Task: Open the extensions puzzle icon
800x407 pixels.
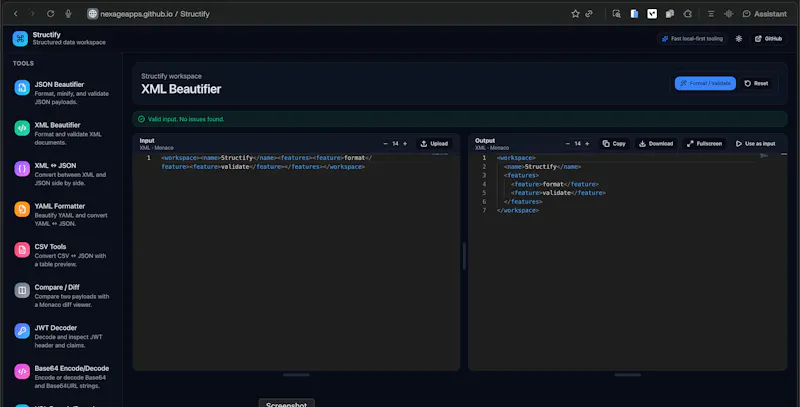Action: tap(688, 14)
